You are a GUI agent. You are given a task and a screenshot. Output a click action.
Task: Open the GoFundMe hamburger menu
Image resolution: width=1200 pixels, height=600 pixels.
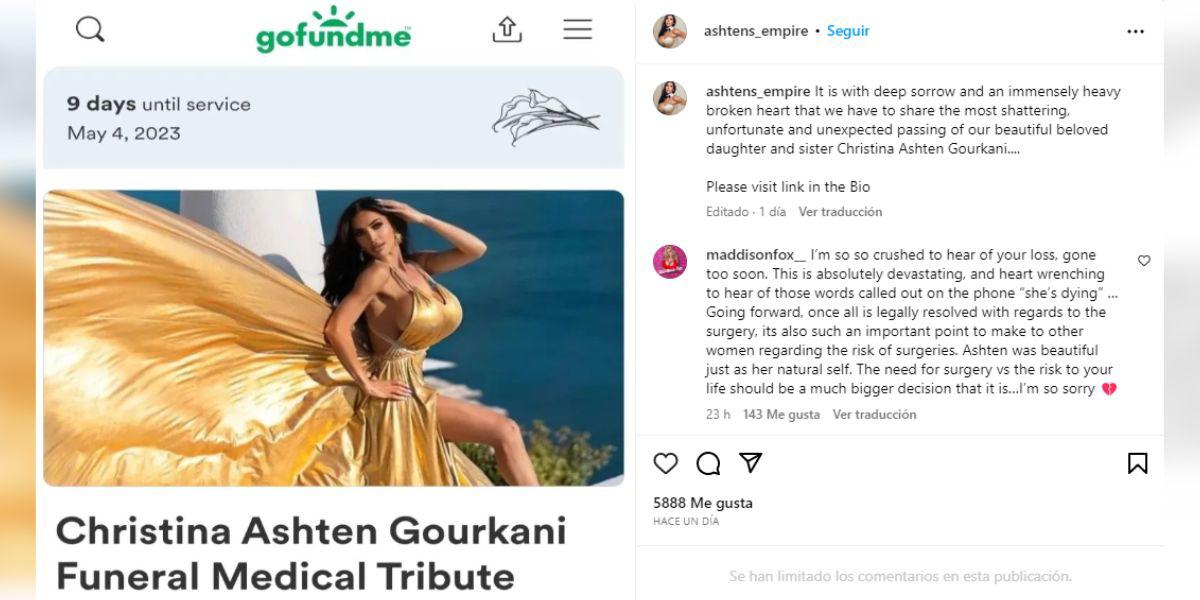pos(577,29)
